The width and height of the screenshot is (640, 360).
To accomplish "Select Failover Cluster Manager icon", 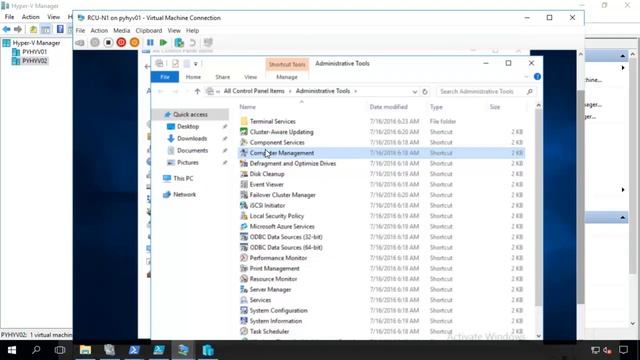I will [x=244, y=195].
